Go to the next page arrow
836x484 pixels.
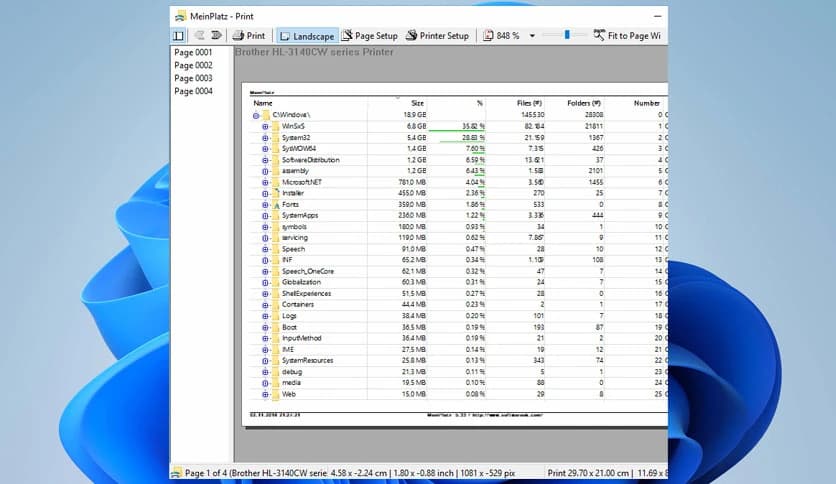215,36
